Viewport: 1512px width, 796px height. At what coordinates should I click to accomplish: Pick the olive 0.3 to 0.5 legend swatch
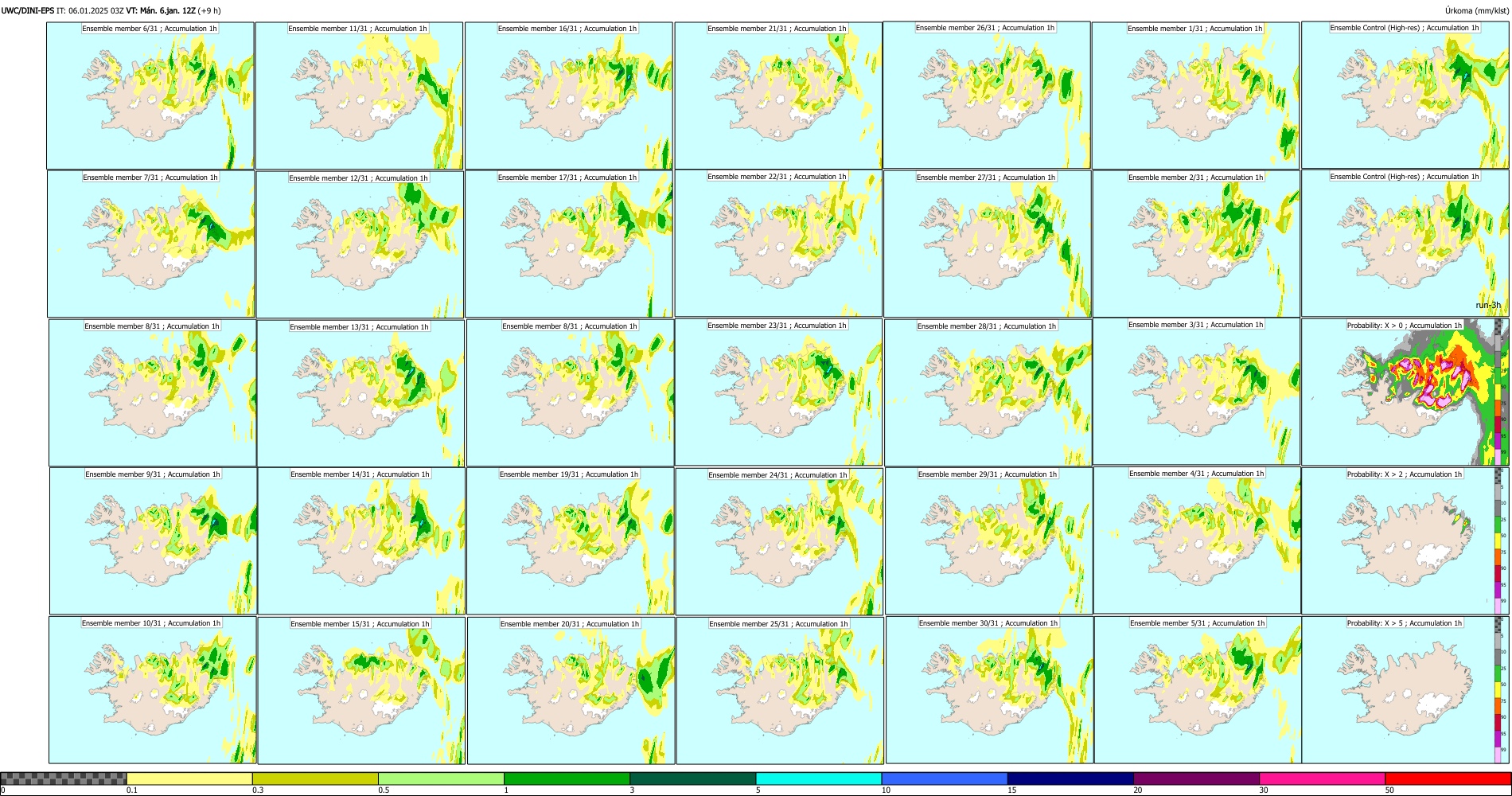(315, 778)
